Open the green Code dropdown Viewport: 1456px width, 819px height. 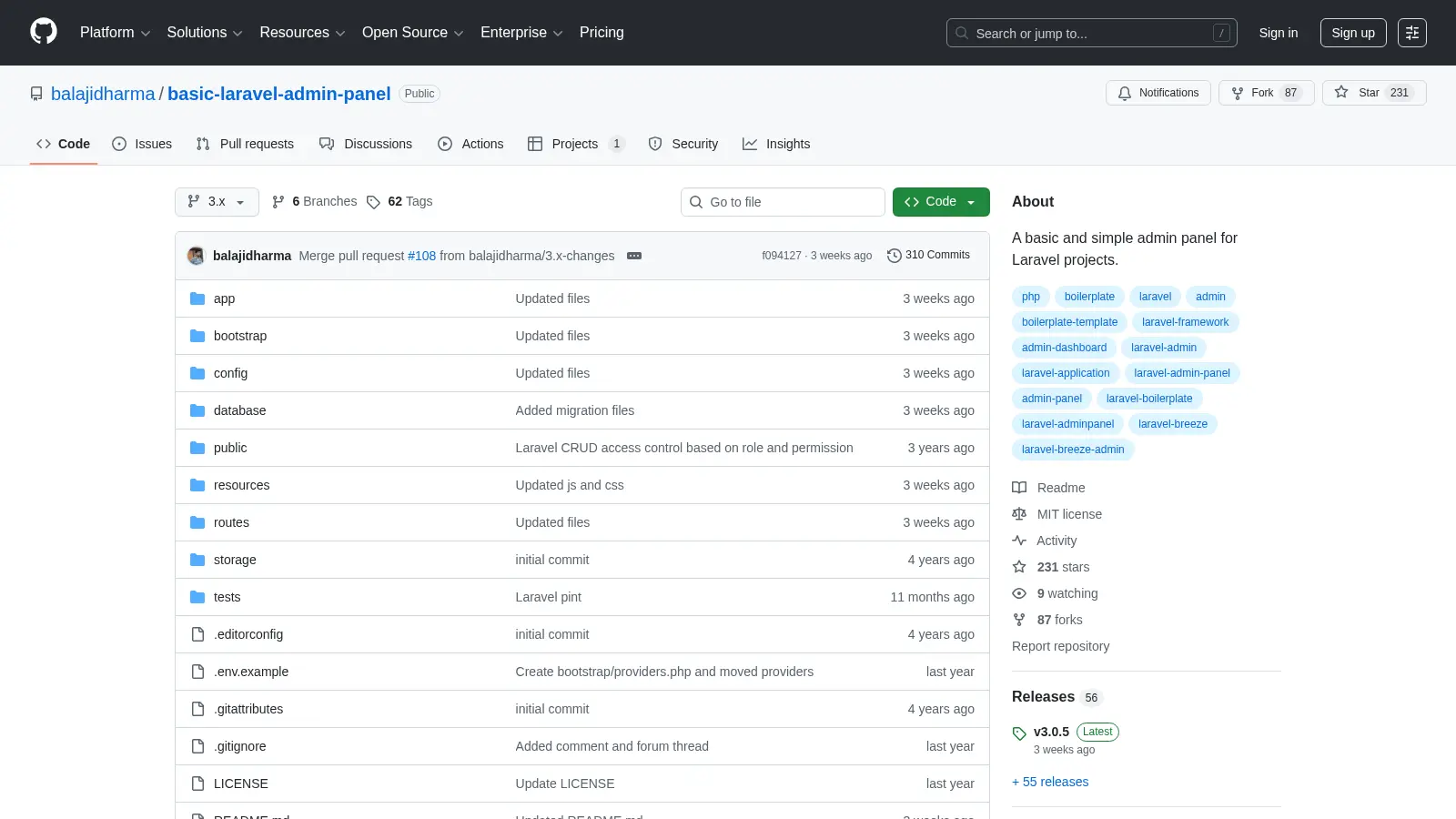coord(941,202)
